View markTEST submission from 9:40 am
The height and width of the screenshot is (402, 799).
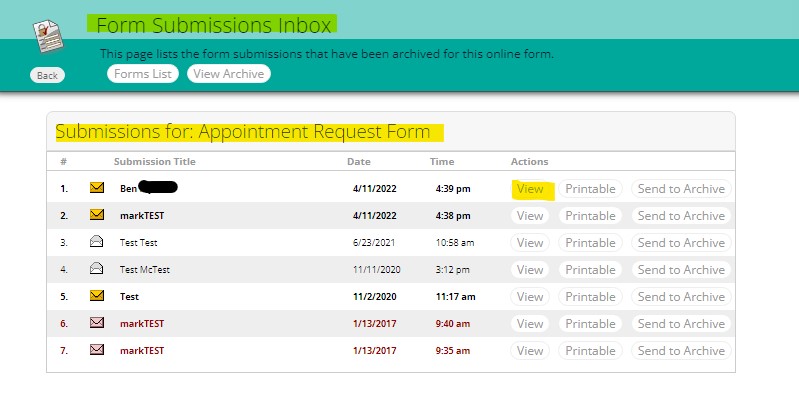click(x=530, y=324)
